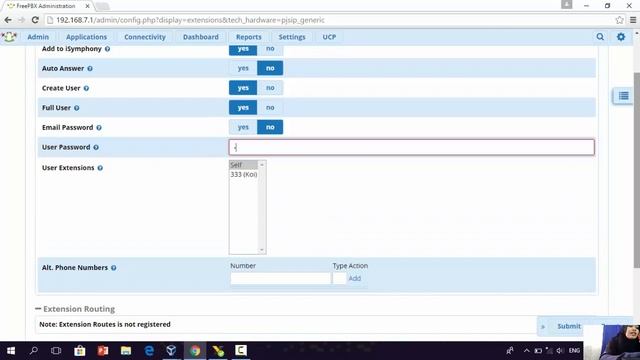Show help for Full User
The image size is (640, 360).
click(76, 108)
